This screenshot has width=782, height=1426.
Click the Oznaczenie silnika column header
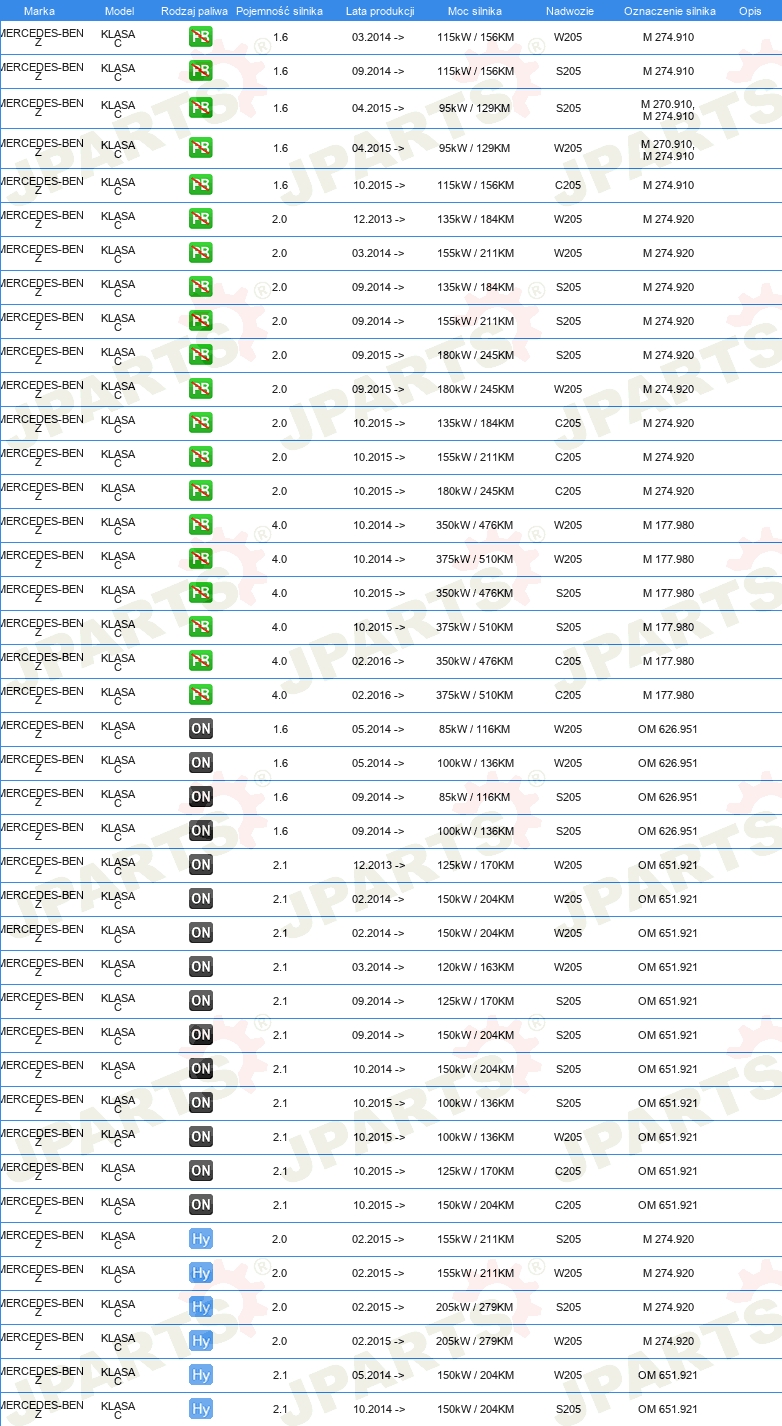[669, 11]
